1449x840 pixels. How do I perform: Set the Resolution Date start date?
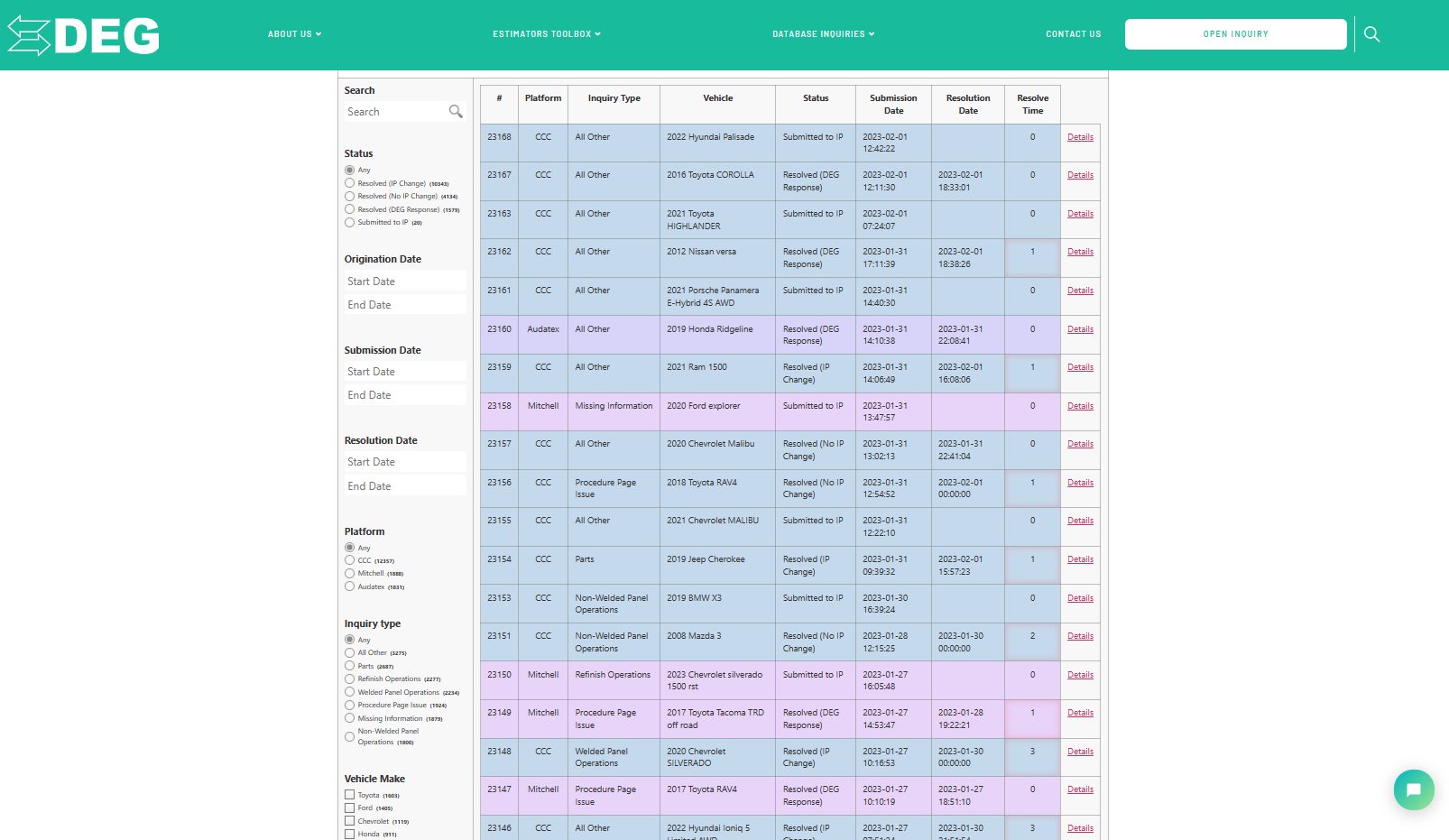pos(405,462)
